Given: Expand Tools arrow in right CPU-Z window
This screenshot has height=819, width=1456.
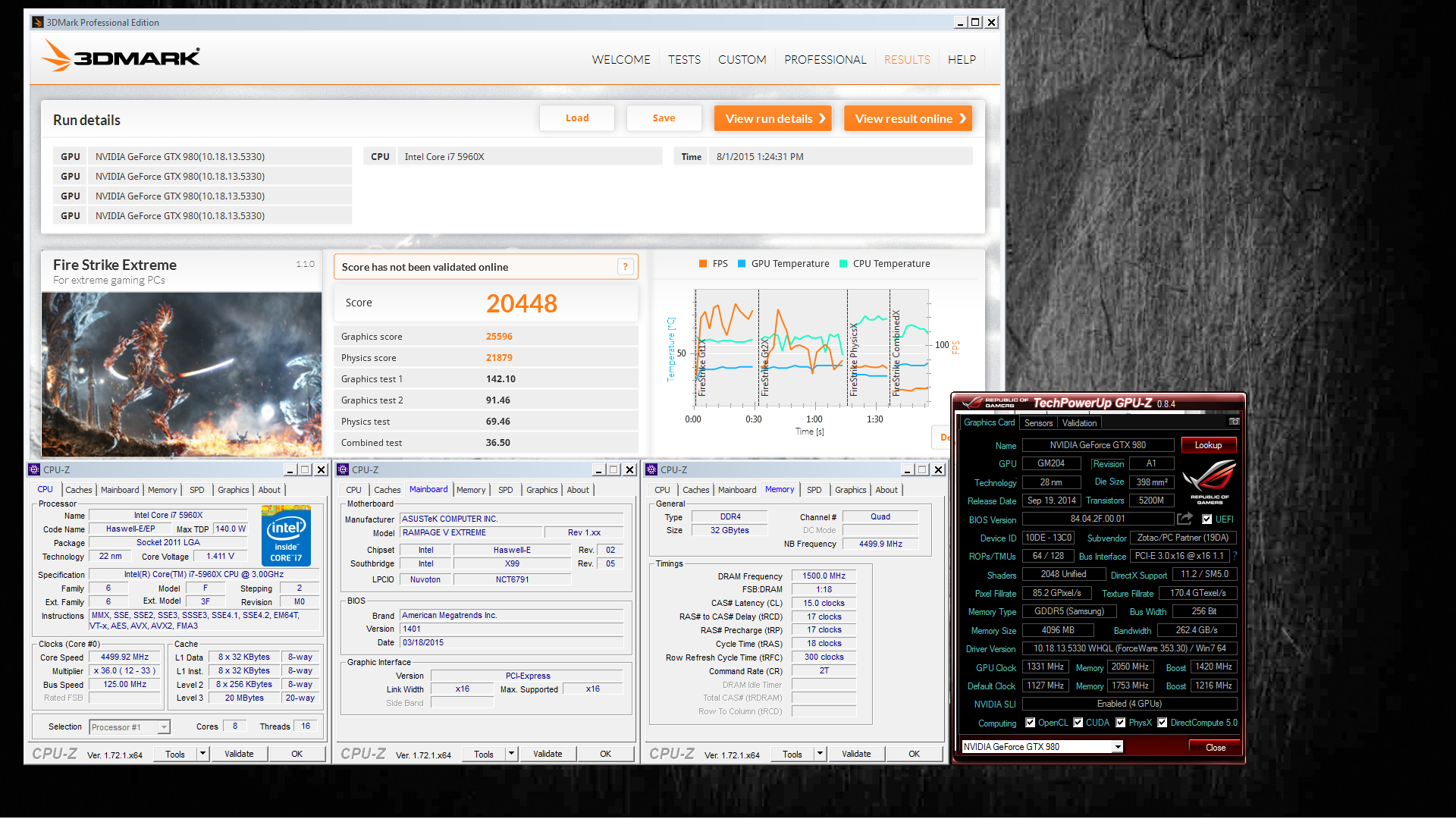Looking at the screenshot, I should [x=820, y=754].
